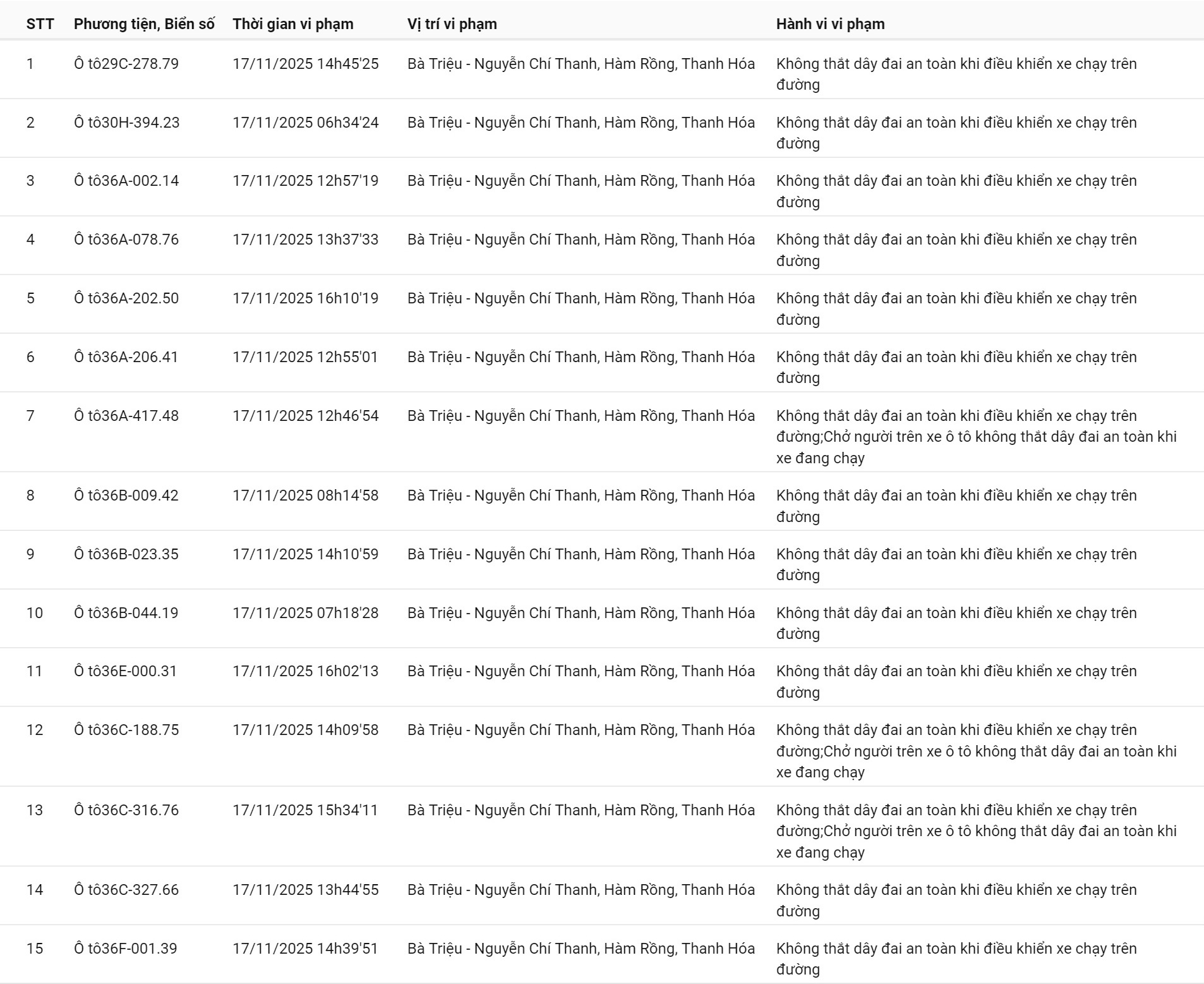Click violation time 17/11/2025 12h55'01
This screenshot has width=1204, height=984.
305,357
